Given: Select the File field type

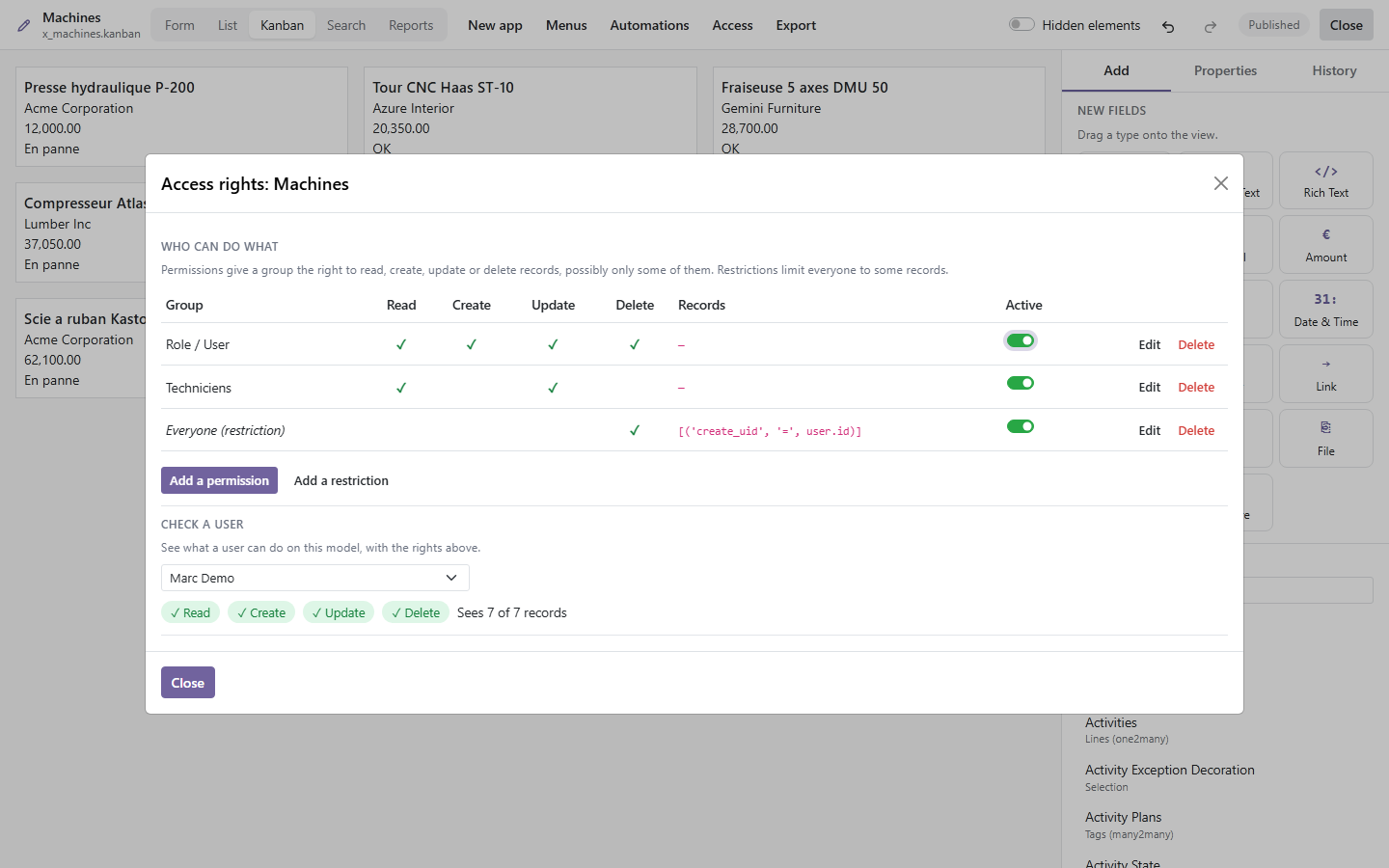Looking at the screenshot, I should pos(1326,439).
